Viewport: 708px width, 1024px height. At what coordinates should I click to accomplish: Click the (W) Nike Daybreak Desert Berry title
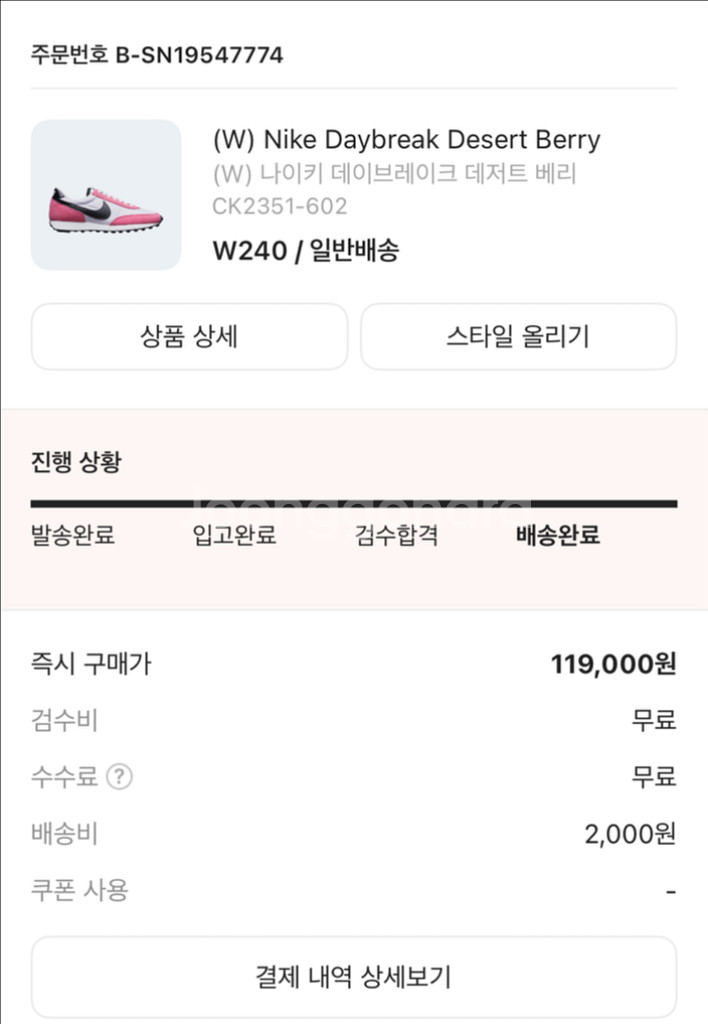point(406,139)
